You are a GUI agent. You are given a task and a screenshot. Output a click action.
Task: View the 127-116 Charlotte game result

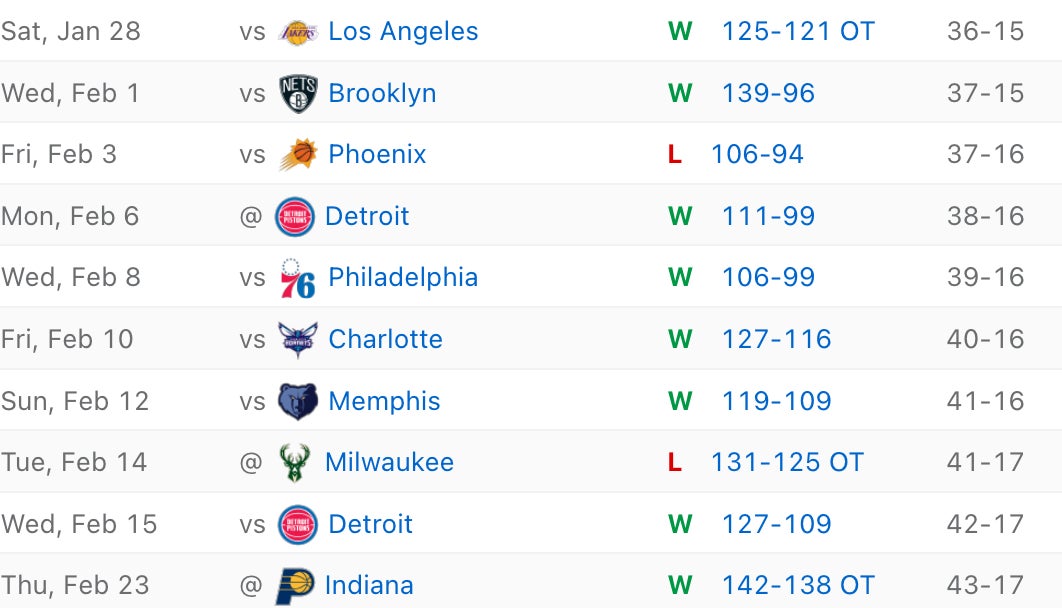point(776,340)
